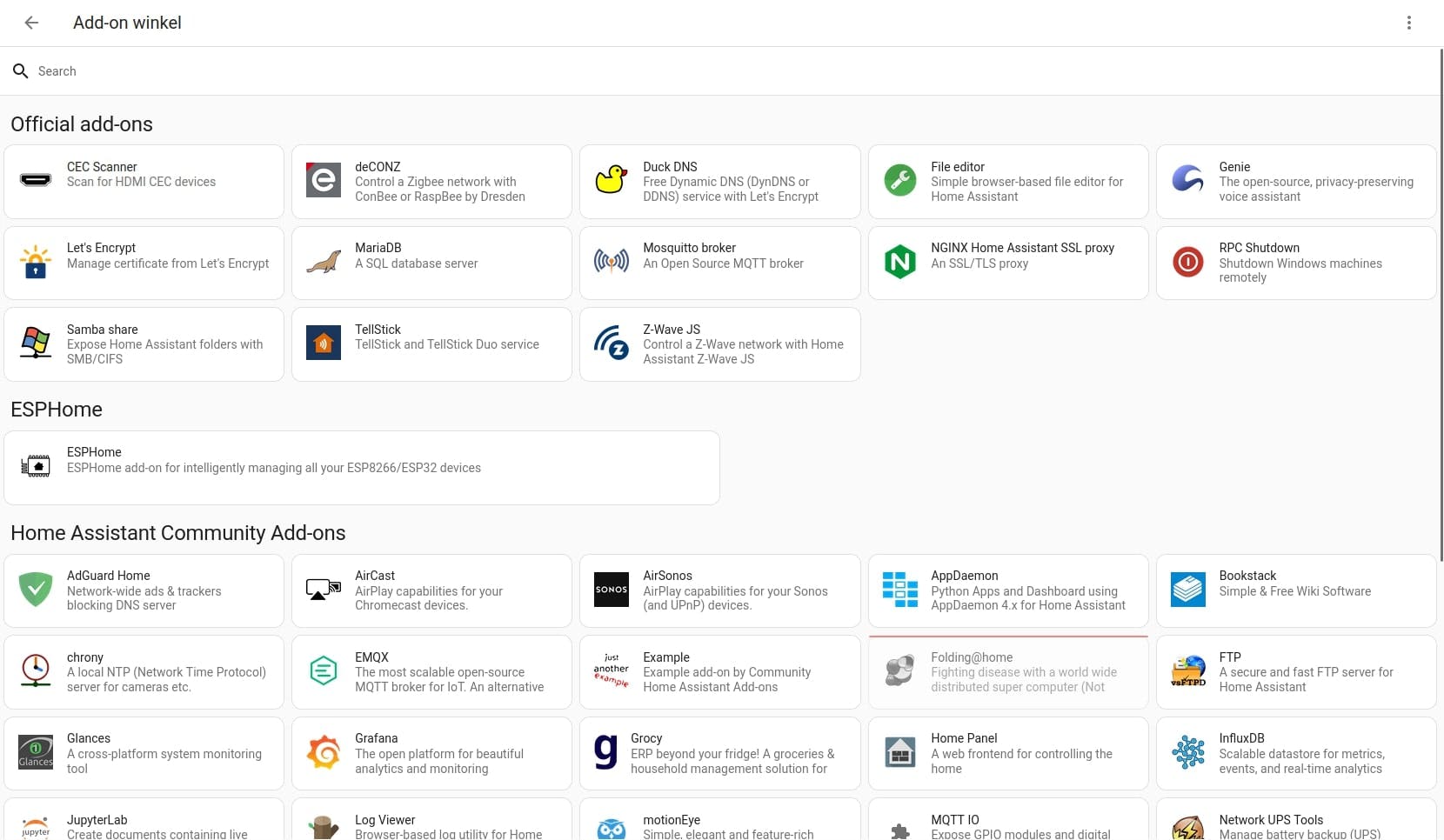This screenshot has width=1444, height=840.
Task: Click the NGINX green N icon
Action: [x=899, y=262]
